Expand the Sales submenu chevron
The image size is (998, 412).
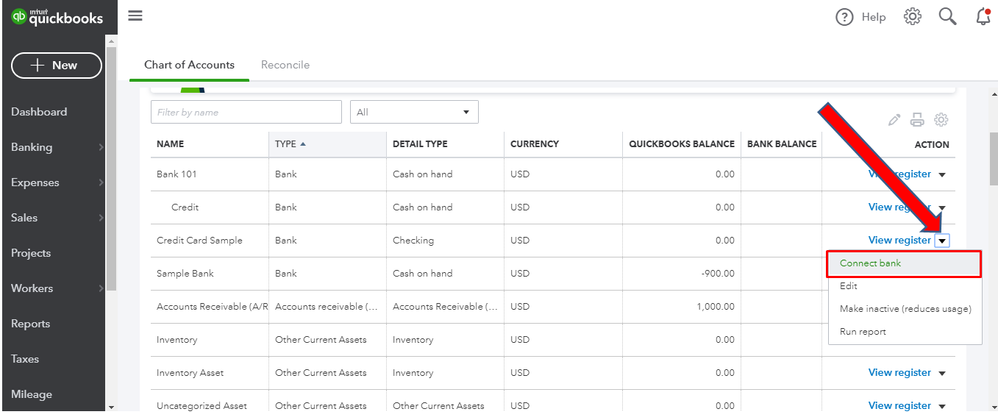(x=101, y=218)
